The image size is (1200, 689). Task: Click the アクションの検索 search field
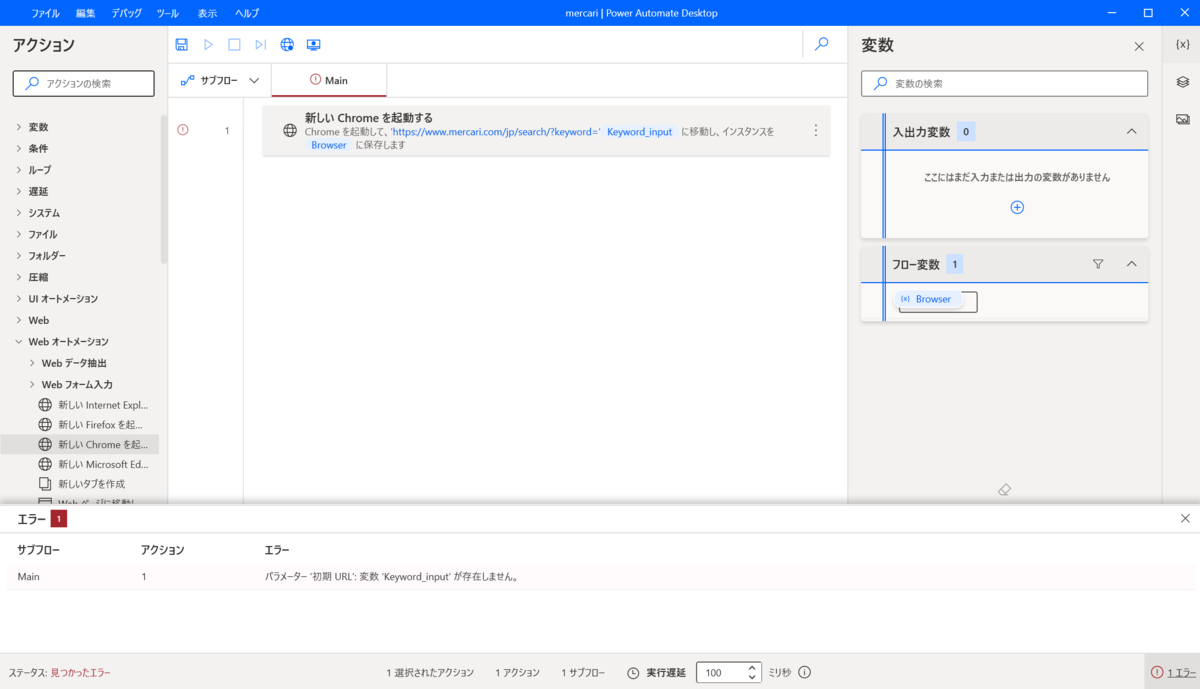(84, 83)
